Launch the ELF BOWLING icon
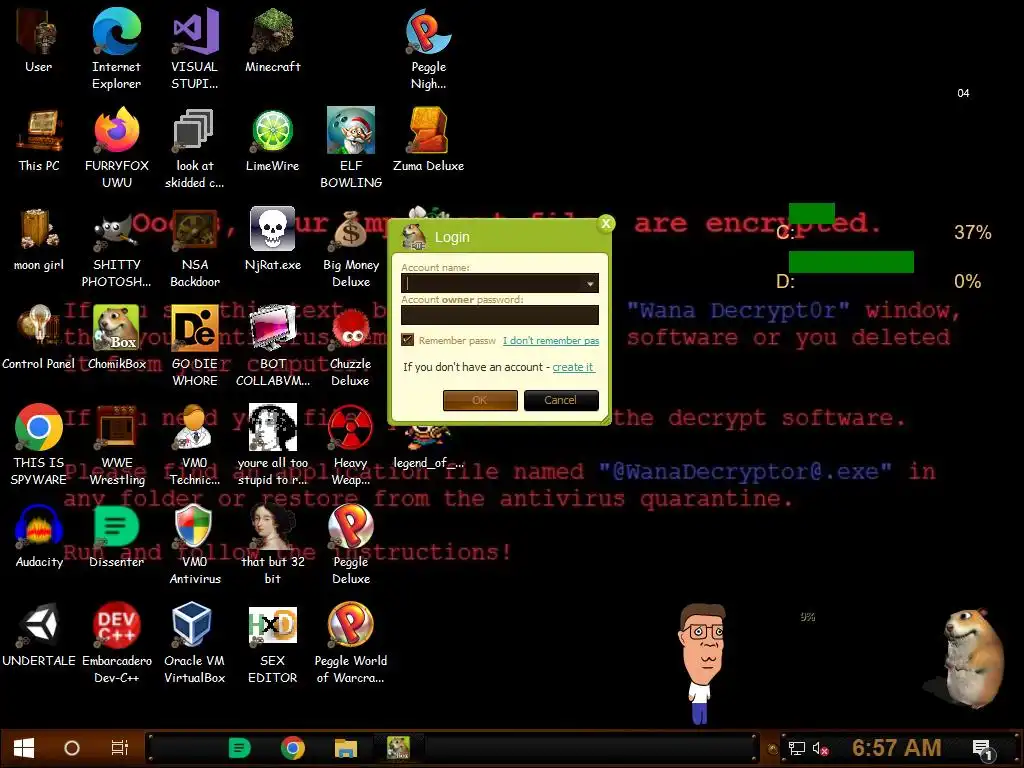 pos(351,148)
